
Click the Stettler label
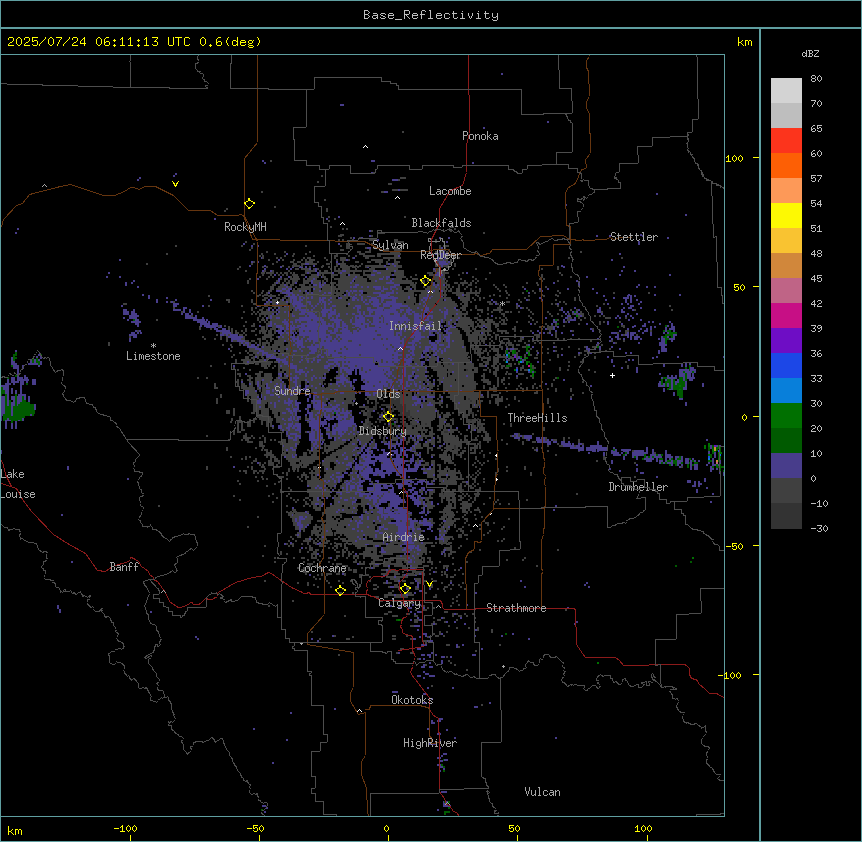[634, 237]
